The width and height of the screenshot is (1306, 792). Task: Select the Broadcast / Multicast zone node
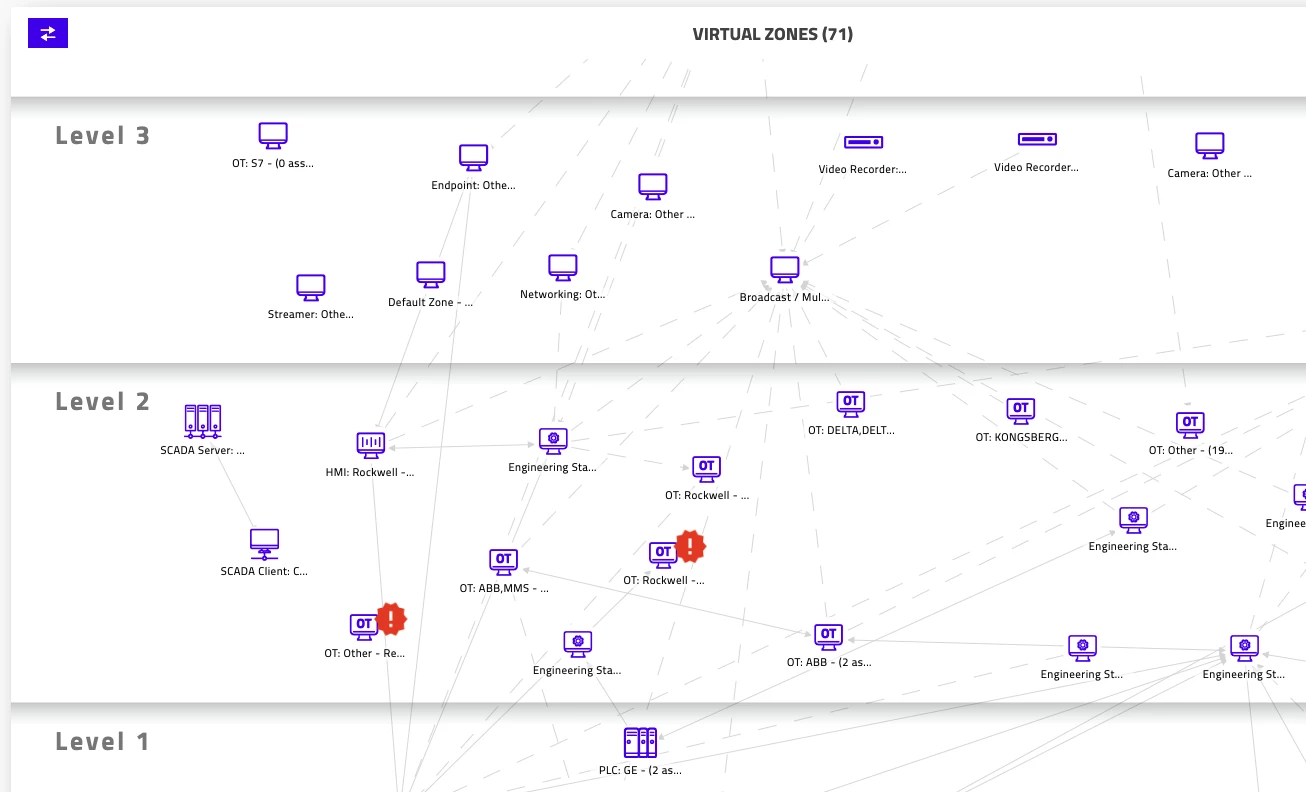click(785, 269)
